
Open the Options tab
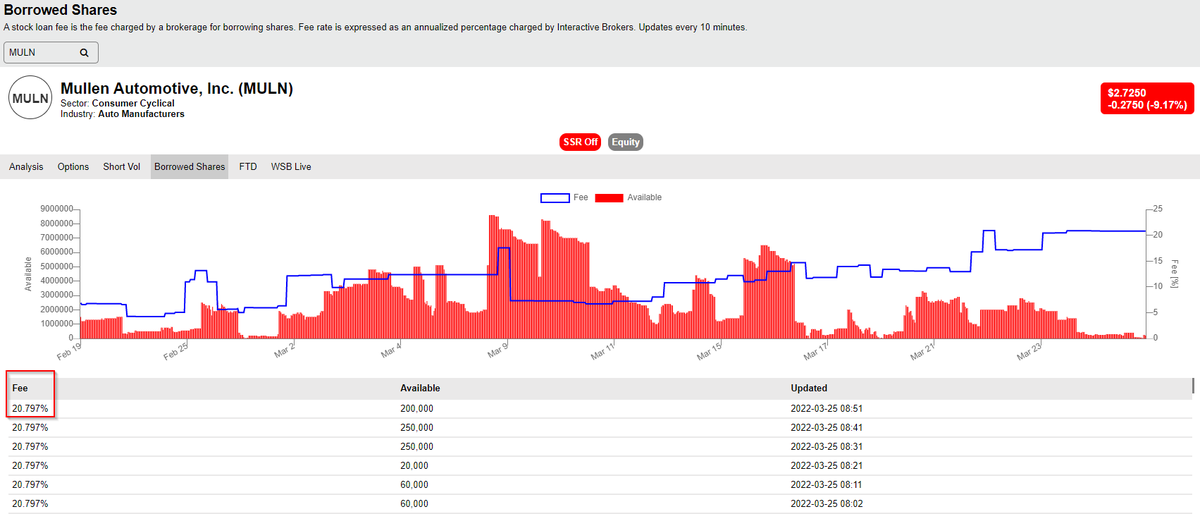[x=73, y=167]
